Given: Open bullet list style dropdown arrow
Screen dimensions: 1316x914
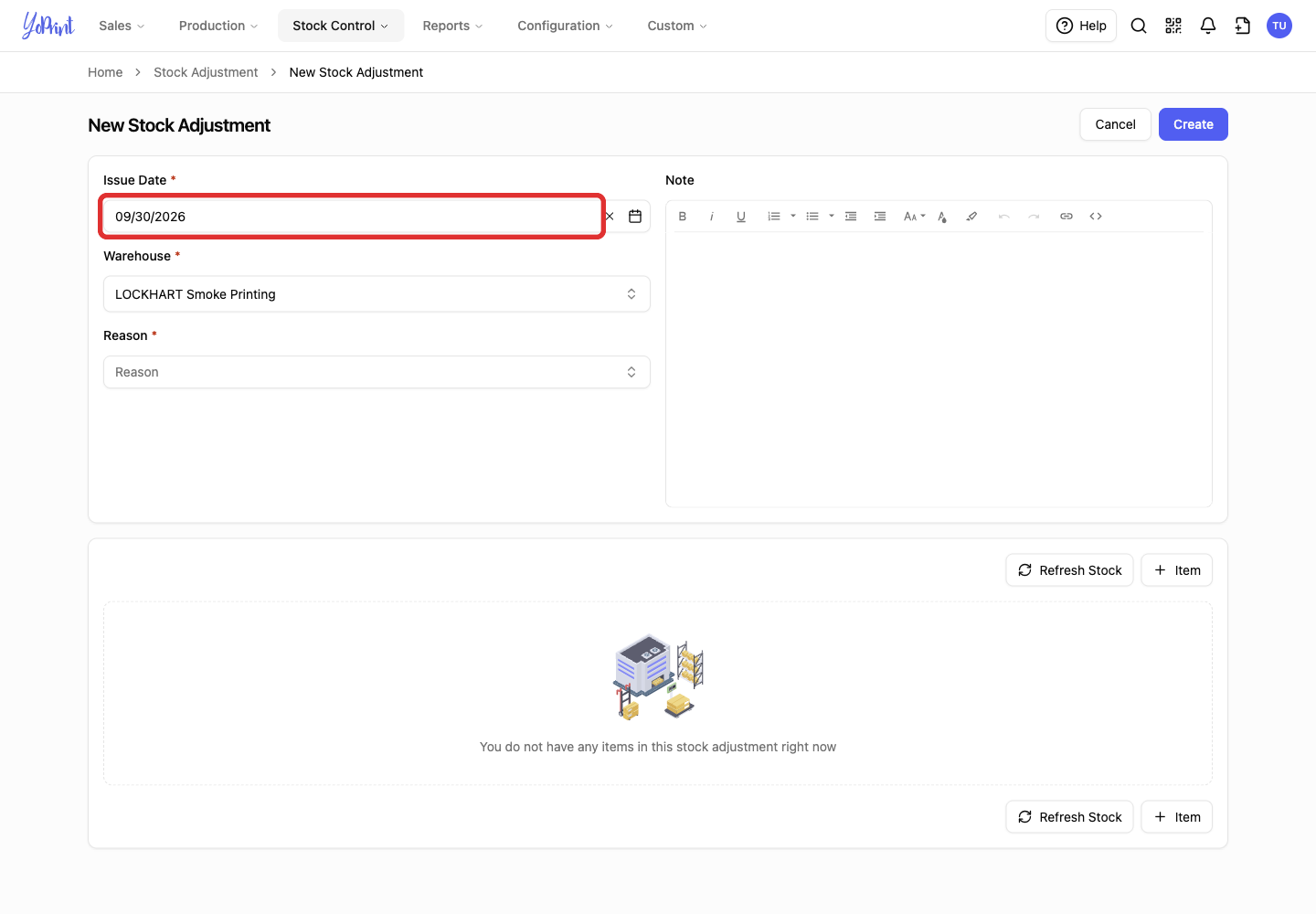Looking at the screenshot, I should [x=832, y=217].
